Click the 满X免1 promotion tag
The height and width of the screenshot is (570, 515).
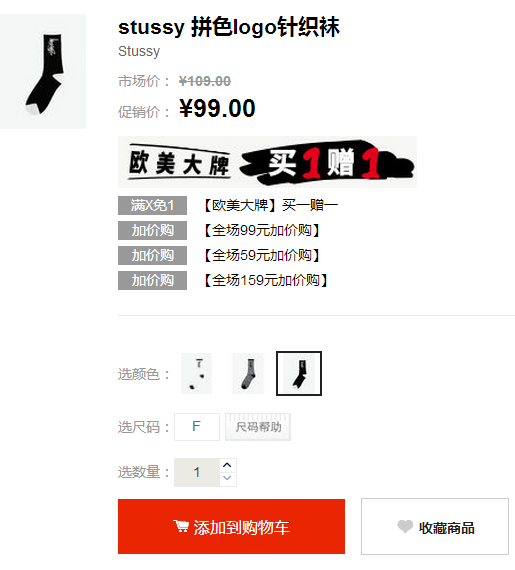152,205
